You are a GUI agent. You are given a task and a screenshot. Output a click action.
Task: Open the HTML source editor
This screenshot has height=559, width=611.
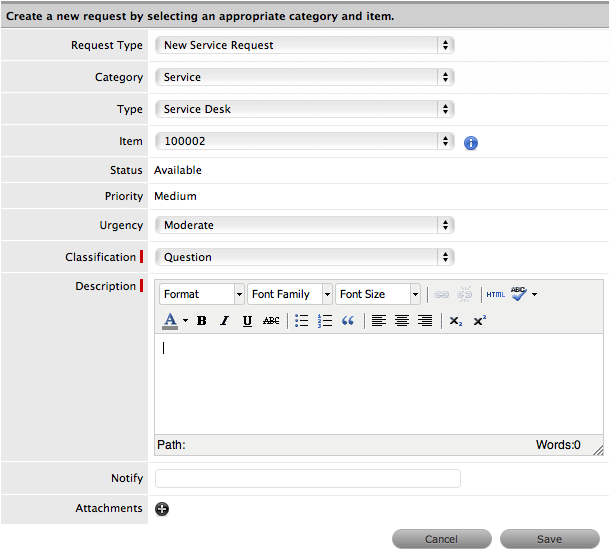coord(495,294)
